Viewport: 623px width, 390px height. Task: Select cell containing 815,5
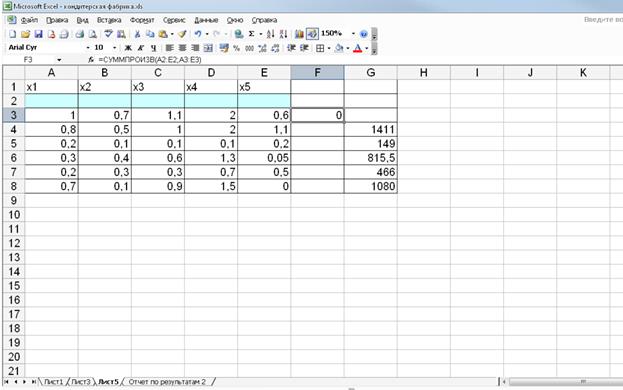click(x=371, y=158)
